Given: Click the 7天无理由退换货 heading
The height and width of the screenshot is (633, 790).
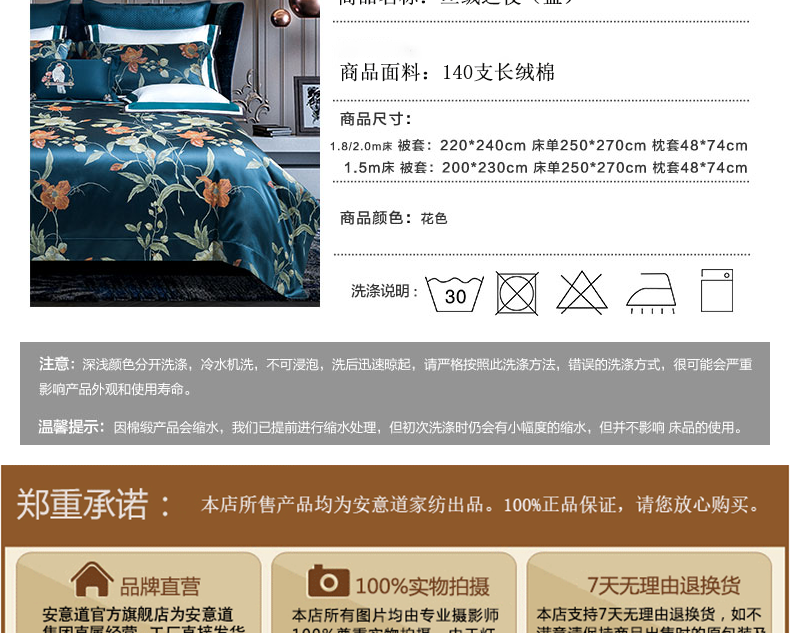Looking at the screenshot, I should (x=664, y=586).
